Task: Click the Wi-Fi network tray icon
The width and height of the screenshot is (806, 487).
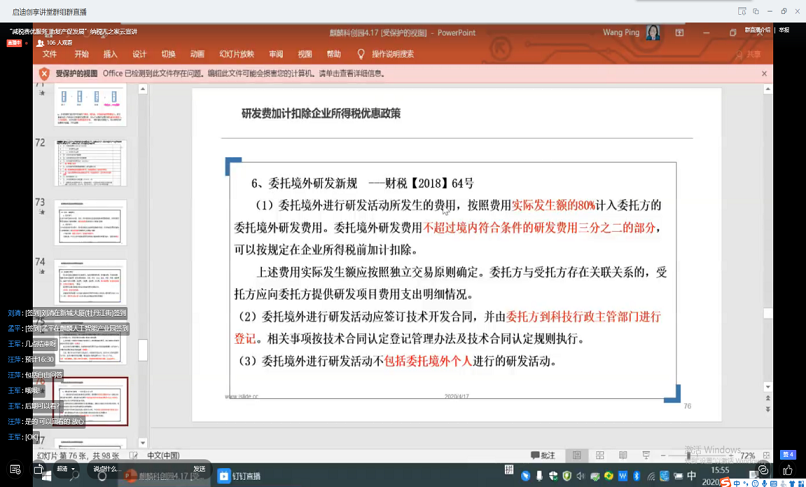Action: coord(651,476)
